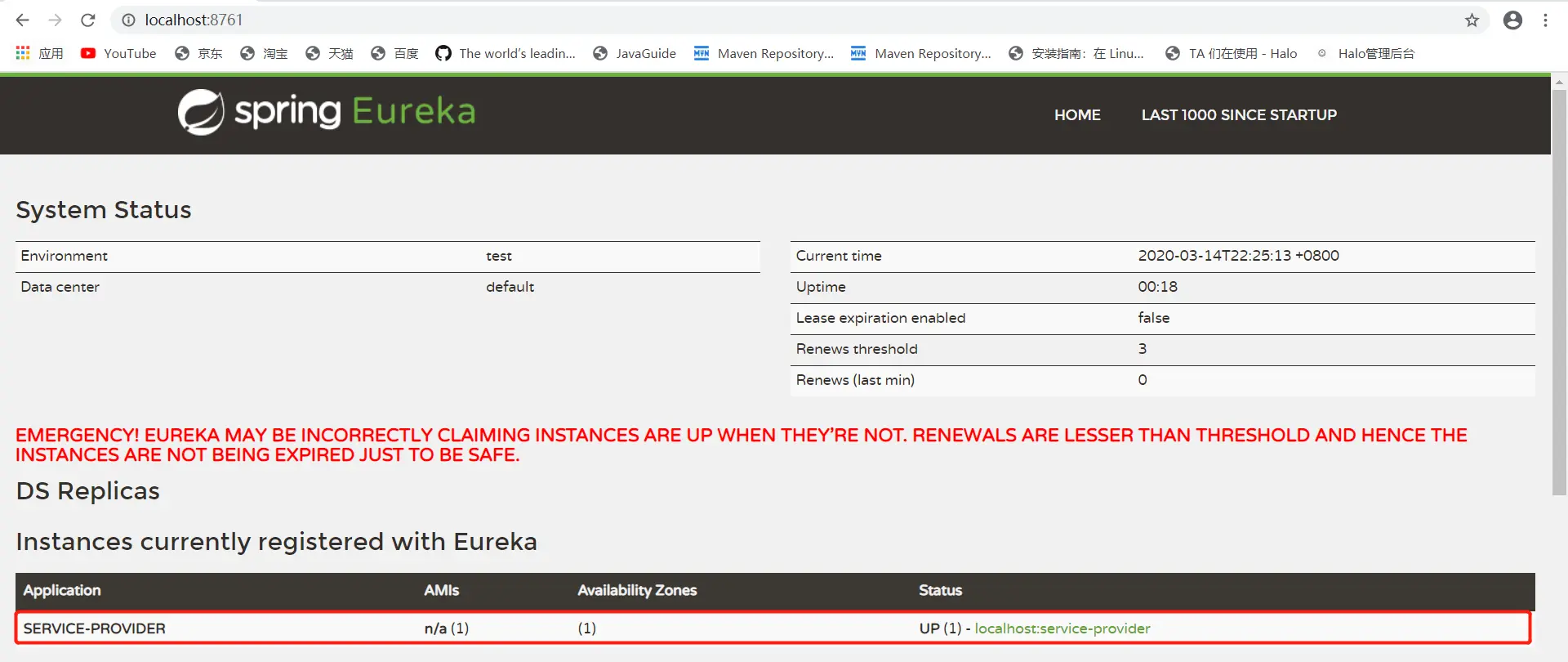Open the JavaGuide bookmark
Viewport: 1568px width, 662px height.
[635, 53]
